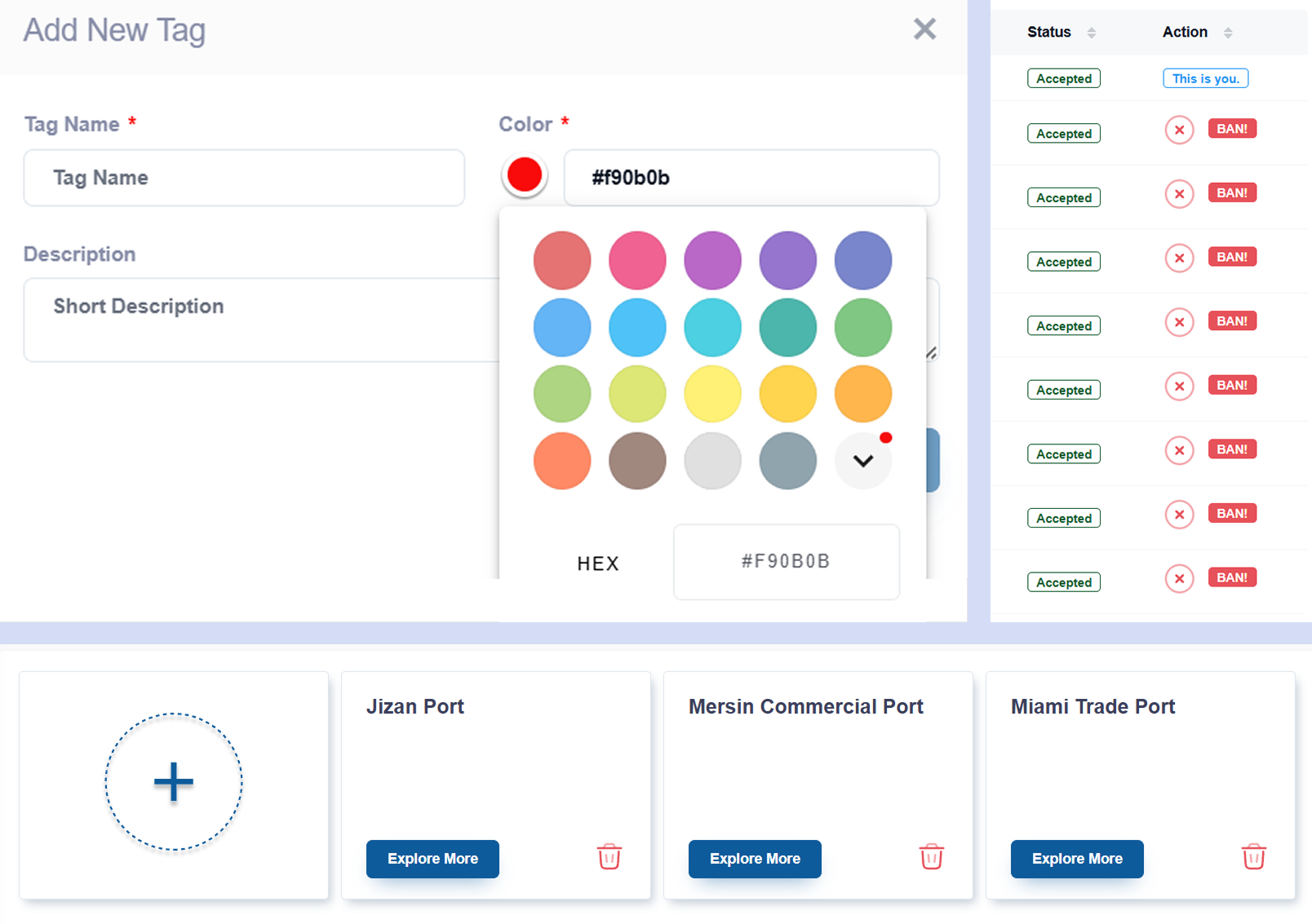The image size is (1312, 924).
Task: Open color picker via red preview circle
Action: 525,175
